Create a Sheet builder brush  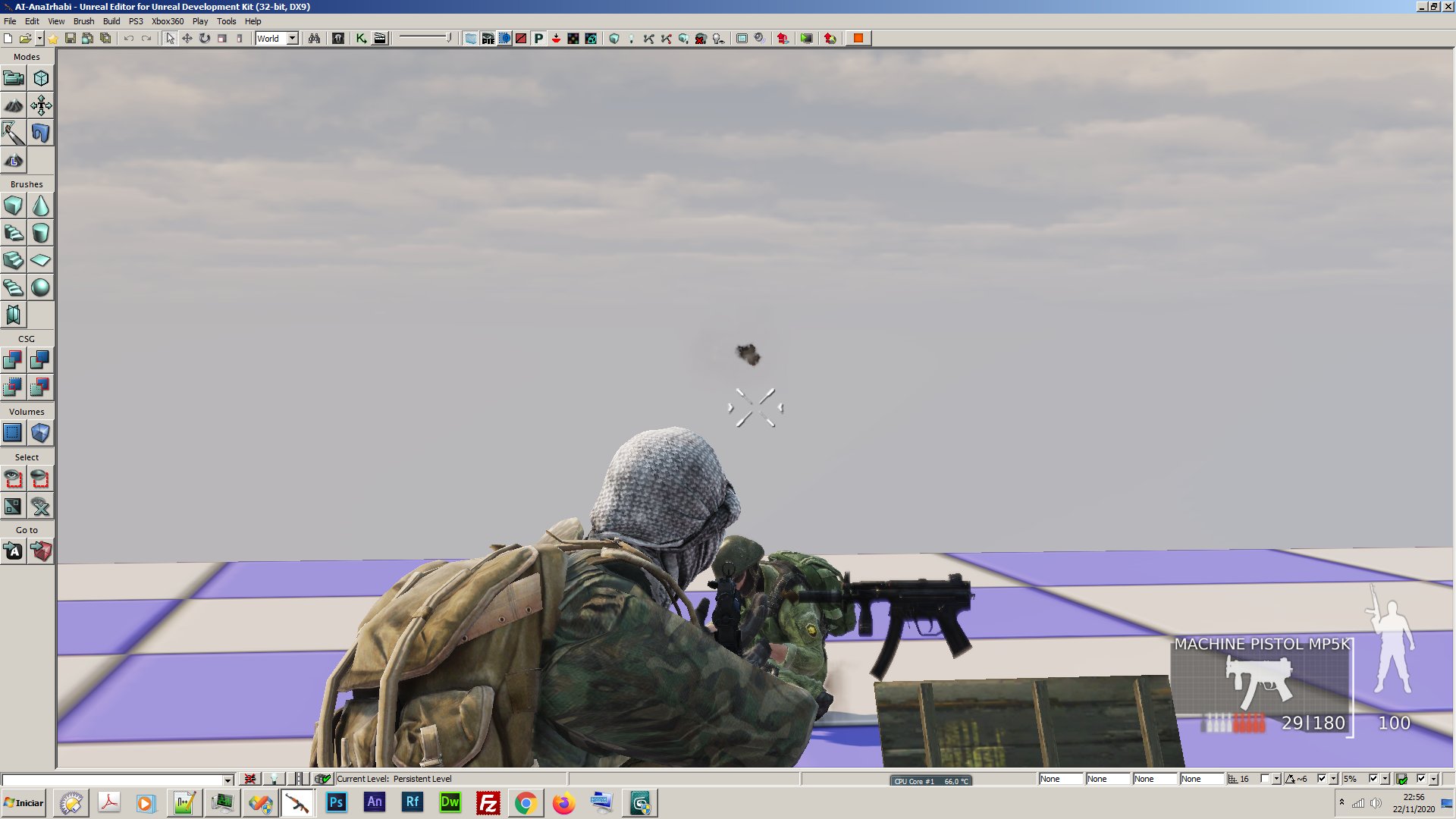(x=41, y=260)
